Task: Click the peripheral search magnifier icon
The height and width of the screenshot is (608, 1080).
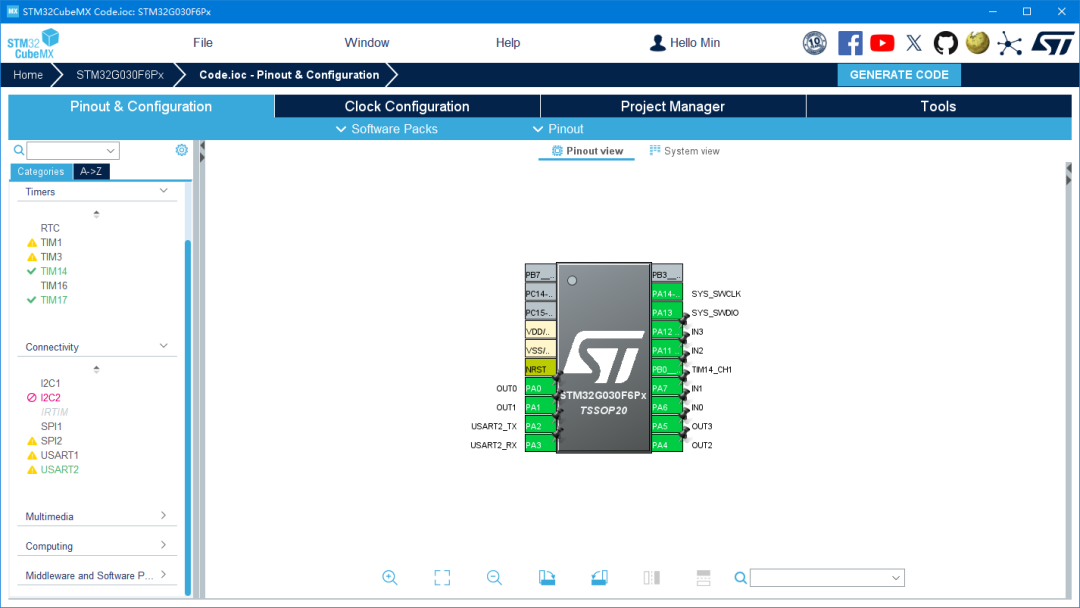Action: tap(19, 150)
